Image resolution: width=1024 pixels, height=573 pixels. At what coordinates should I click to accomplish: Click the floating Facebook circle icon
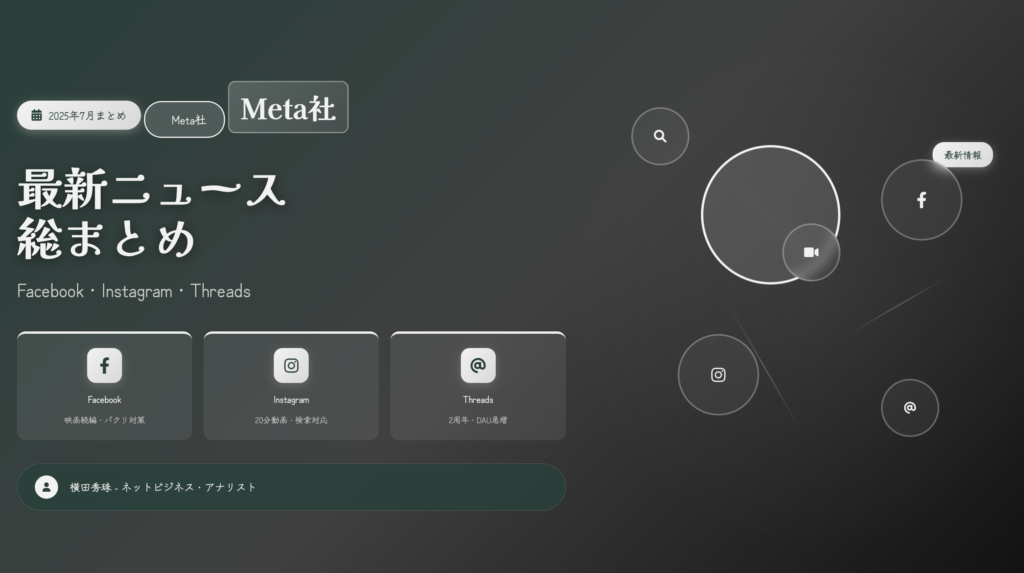(921, 200)
